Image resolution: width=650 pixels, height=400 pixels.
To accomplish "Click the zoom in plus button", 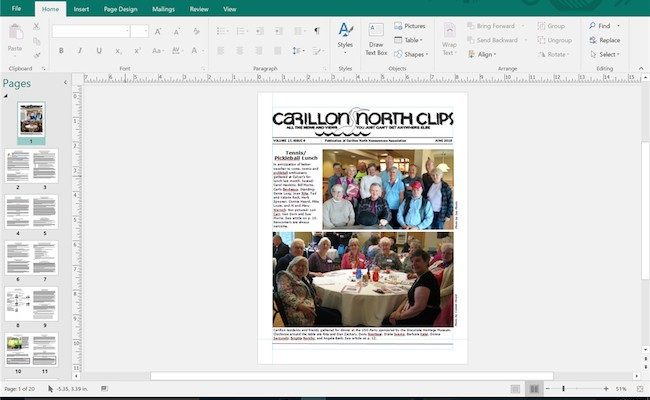I will 606,388.
